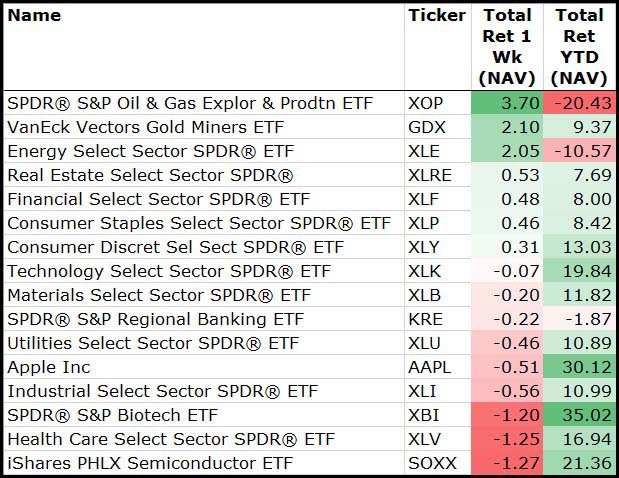The height and width of the screenshot is (478, 619).
Task: Select VanEck Vectors Gold Miners ETF row name
Action: click(145, 127)
